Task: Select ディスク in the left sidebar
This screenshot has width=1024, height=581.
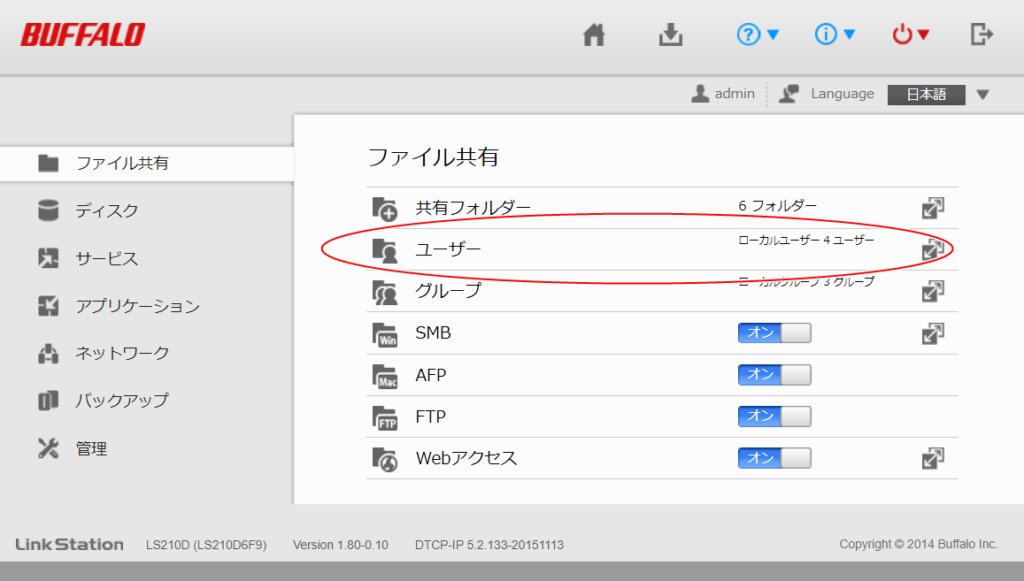Action: pyautogui.click(x=107, y=211)
